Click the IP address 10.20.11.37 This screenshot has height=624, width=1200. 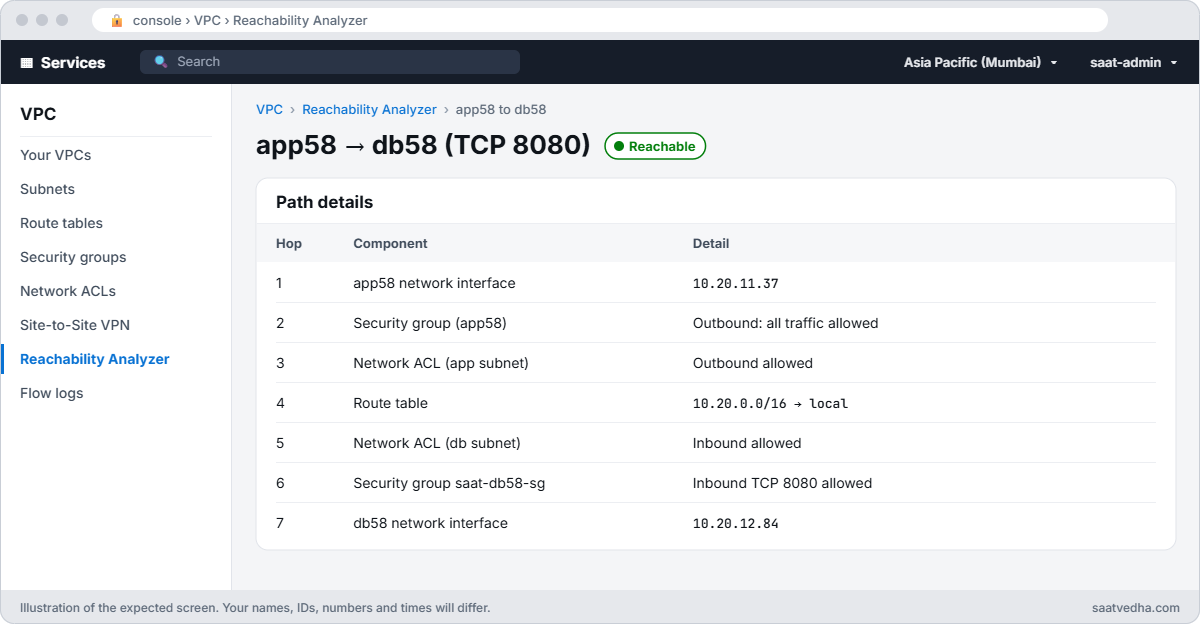[735, 283]
